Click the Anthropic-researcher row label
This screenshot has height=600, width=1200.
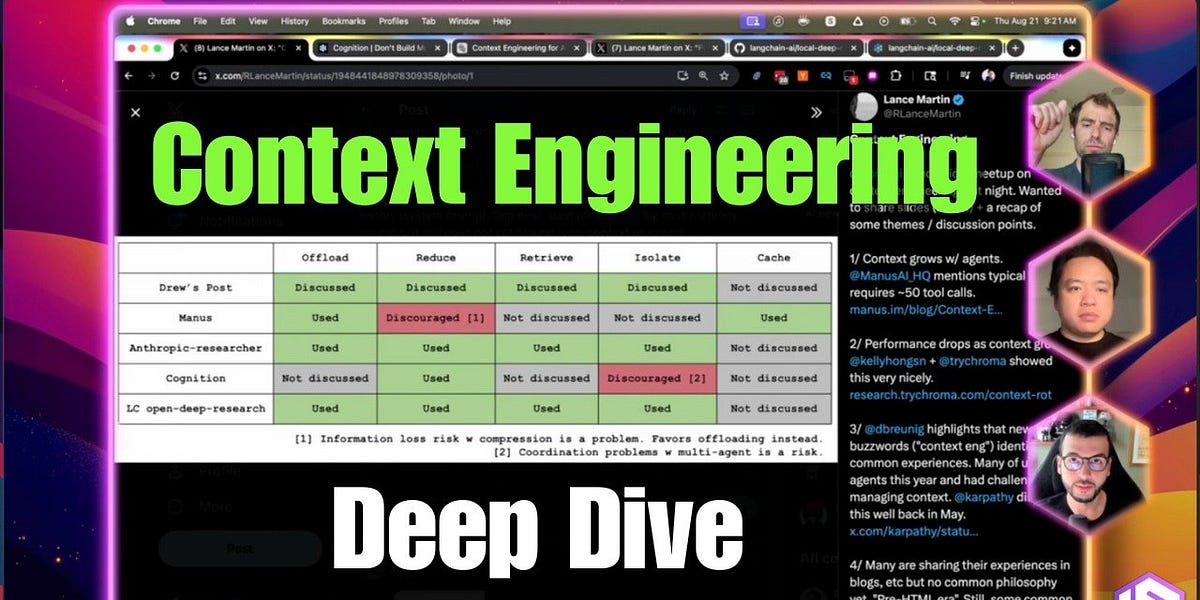click(x=196, y=348)
